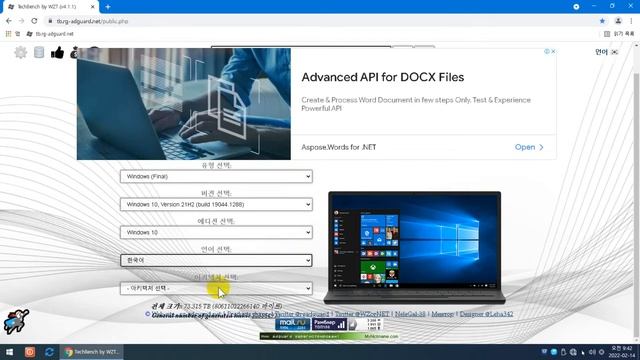Open the reading list button
This screenshot has height=360, width=640.
point(619,34)
